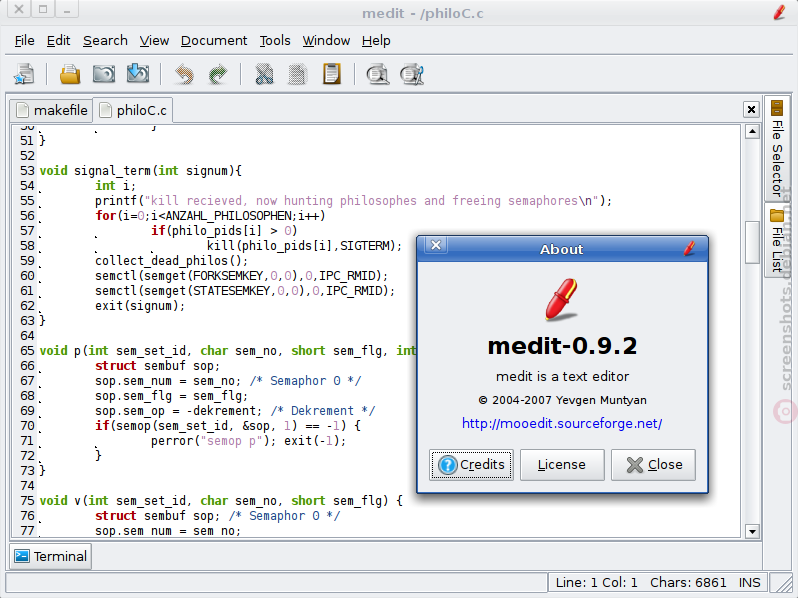Click the perror("semop p") line
This screenshot has height=598, width=798.
tap(248, 441)
